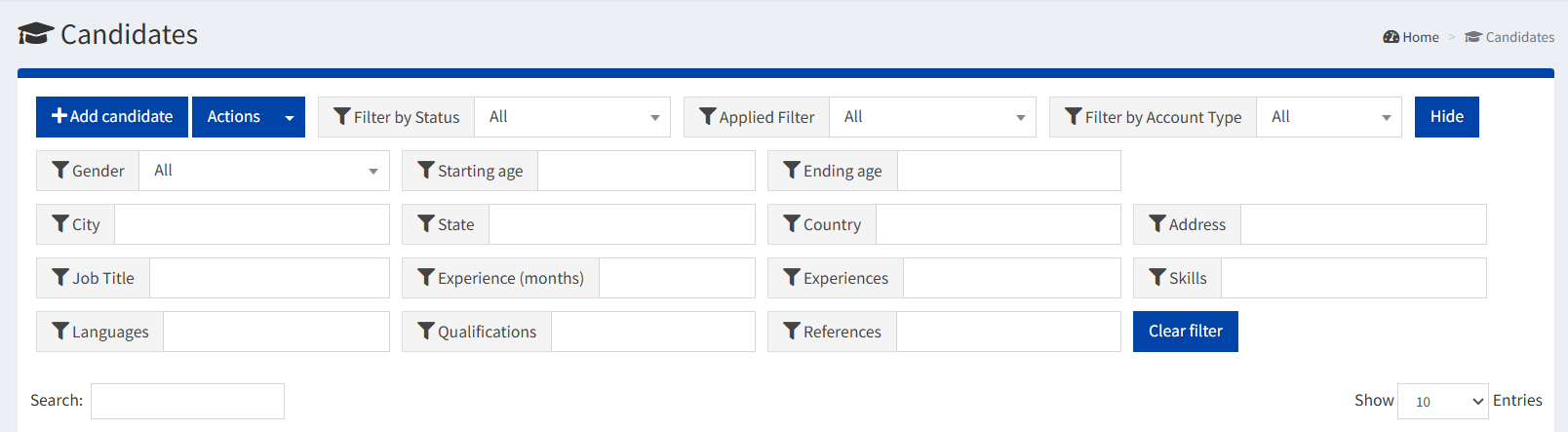The width and height of the screenshot is (1568, 432).
Task: Focus the Experiences input field
Action: (1012, 278)
